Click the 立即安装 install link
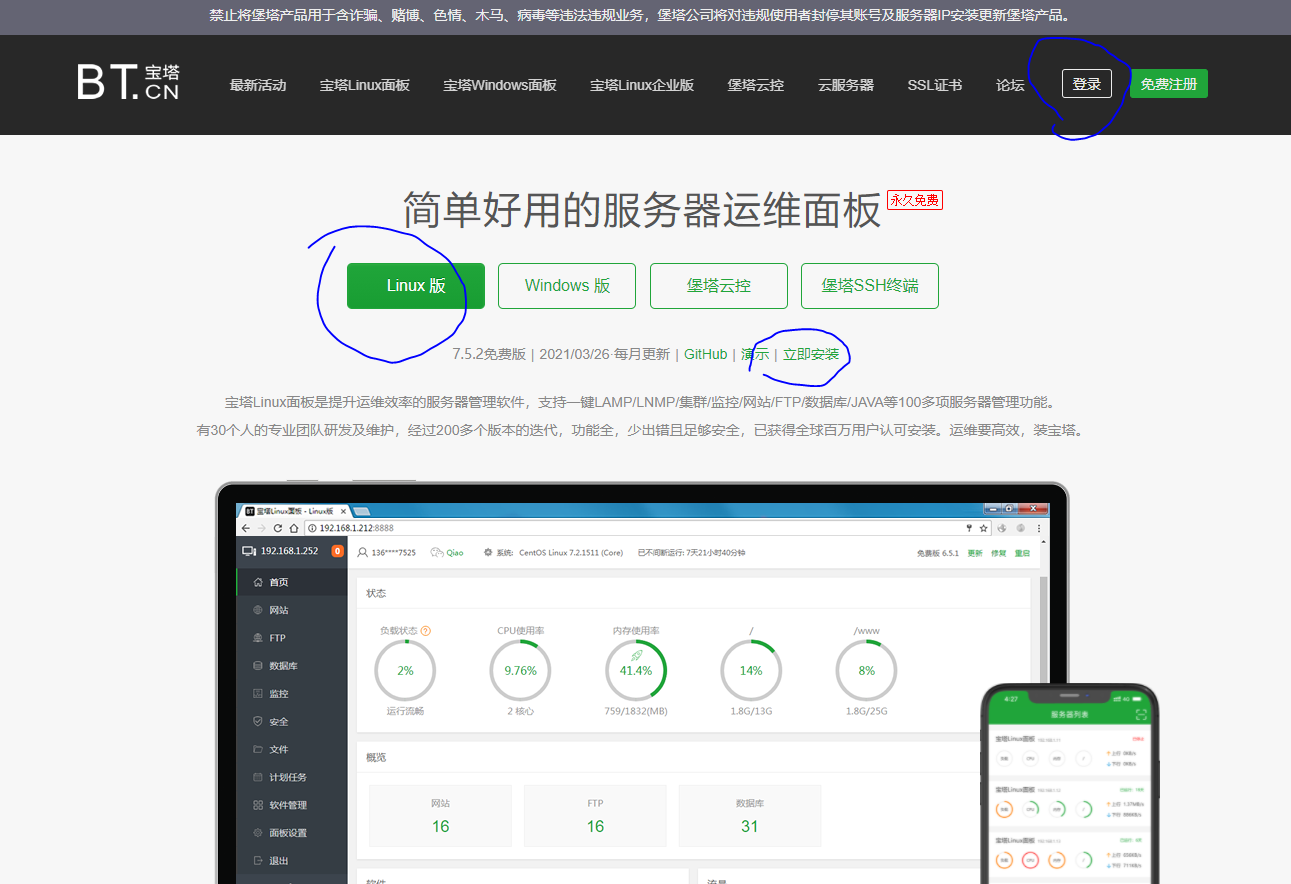Image resolution: width=1291 pixels, height=884 pixels. tap(811, 354)
